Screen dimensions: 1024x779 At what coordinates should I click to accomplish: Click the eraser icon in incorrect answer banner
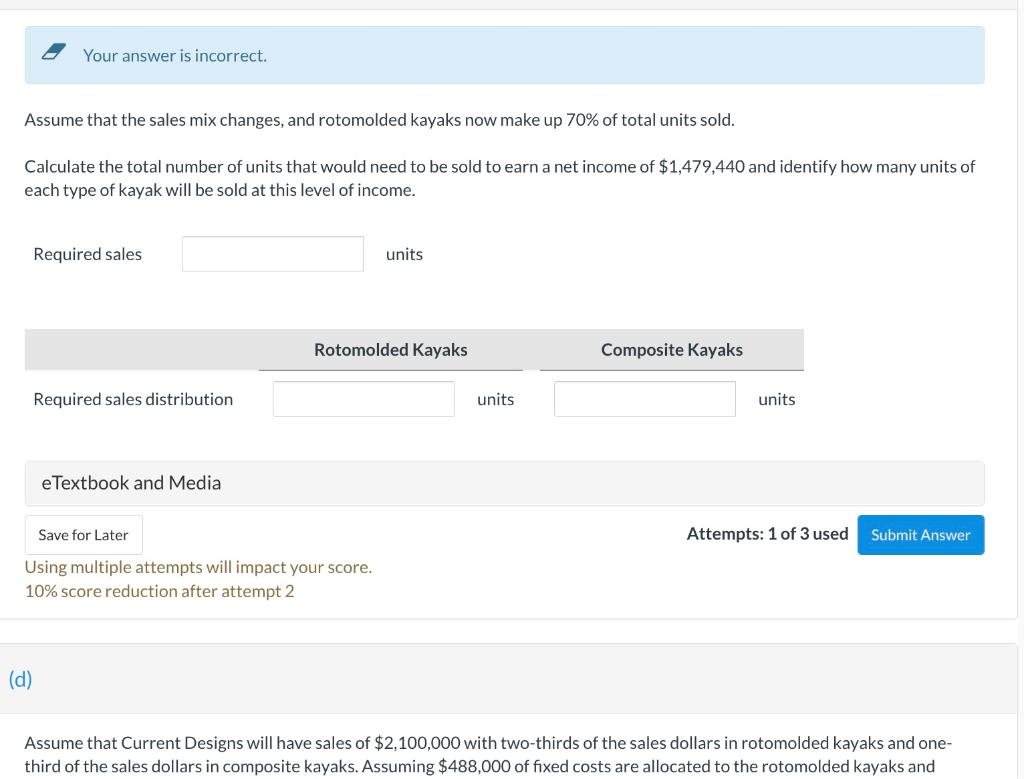54,52
